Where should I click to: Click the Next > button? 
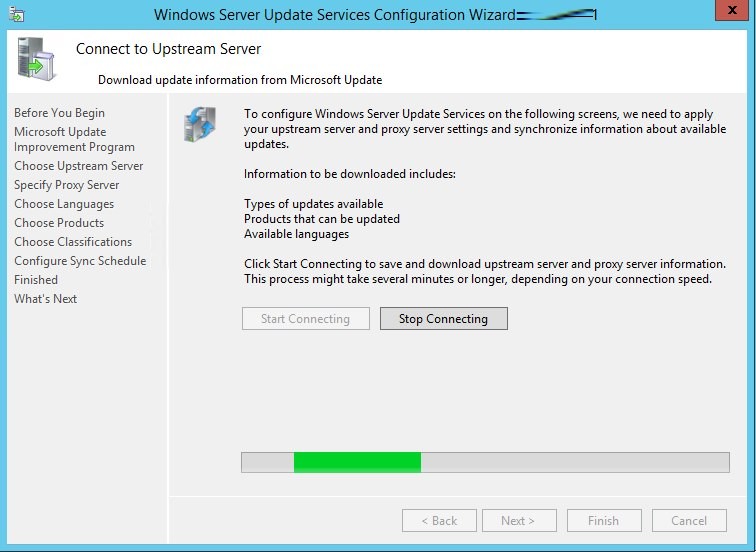pyautogui.click(x=518, y=520)
